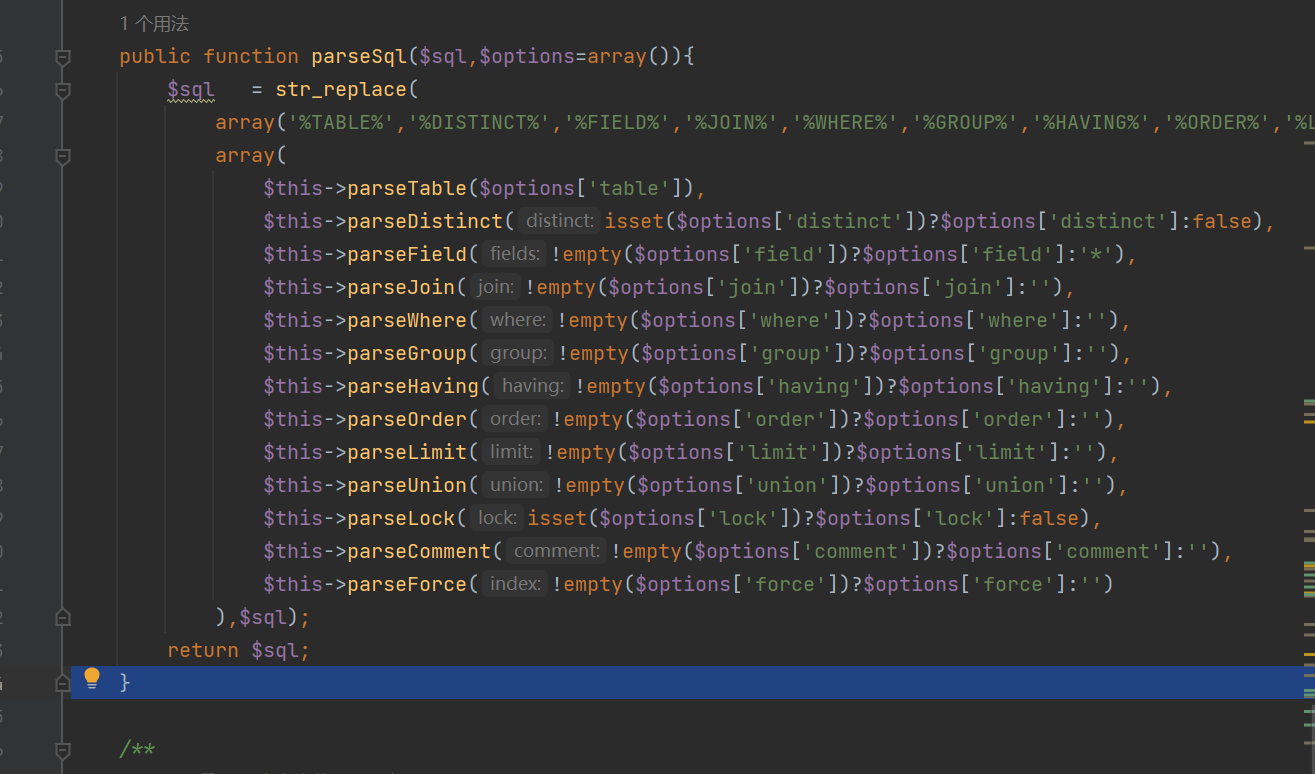Screen dimensions: 1315x774
Task: Click the 'lock:' parameter hint
Action: (497, 518)
